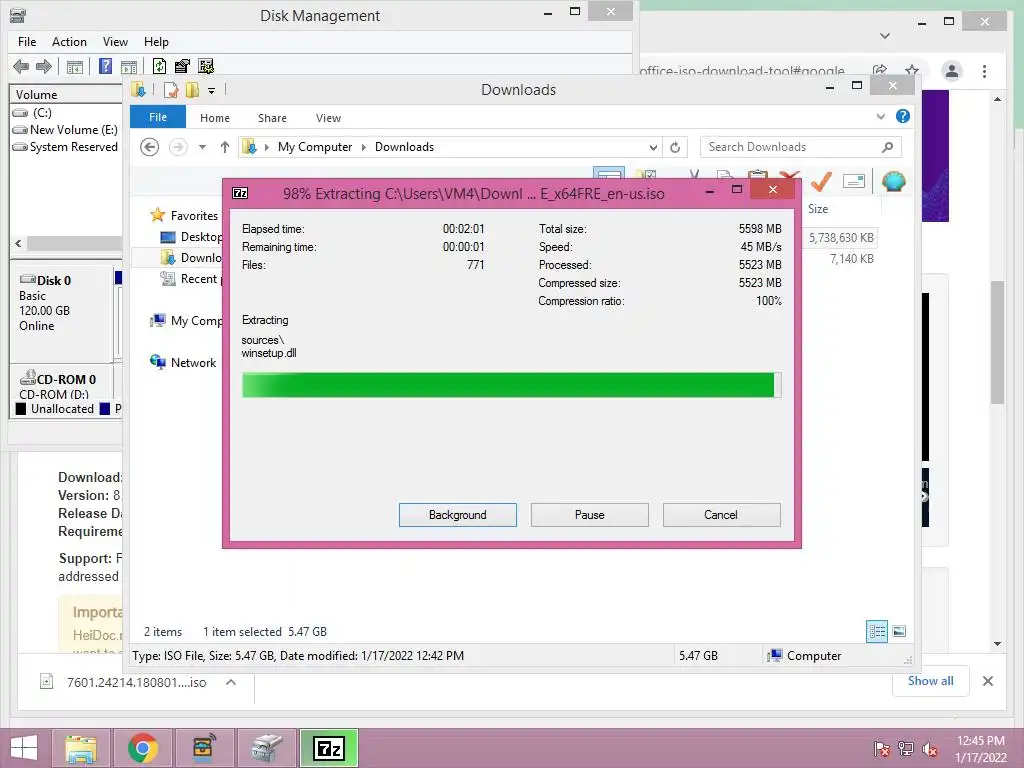Bookmark this page with the star icon
This screenshot has width=1024, height=768.
tap(912, 70)
